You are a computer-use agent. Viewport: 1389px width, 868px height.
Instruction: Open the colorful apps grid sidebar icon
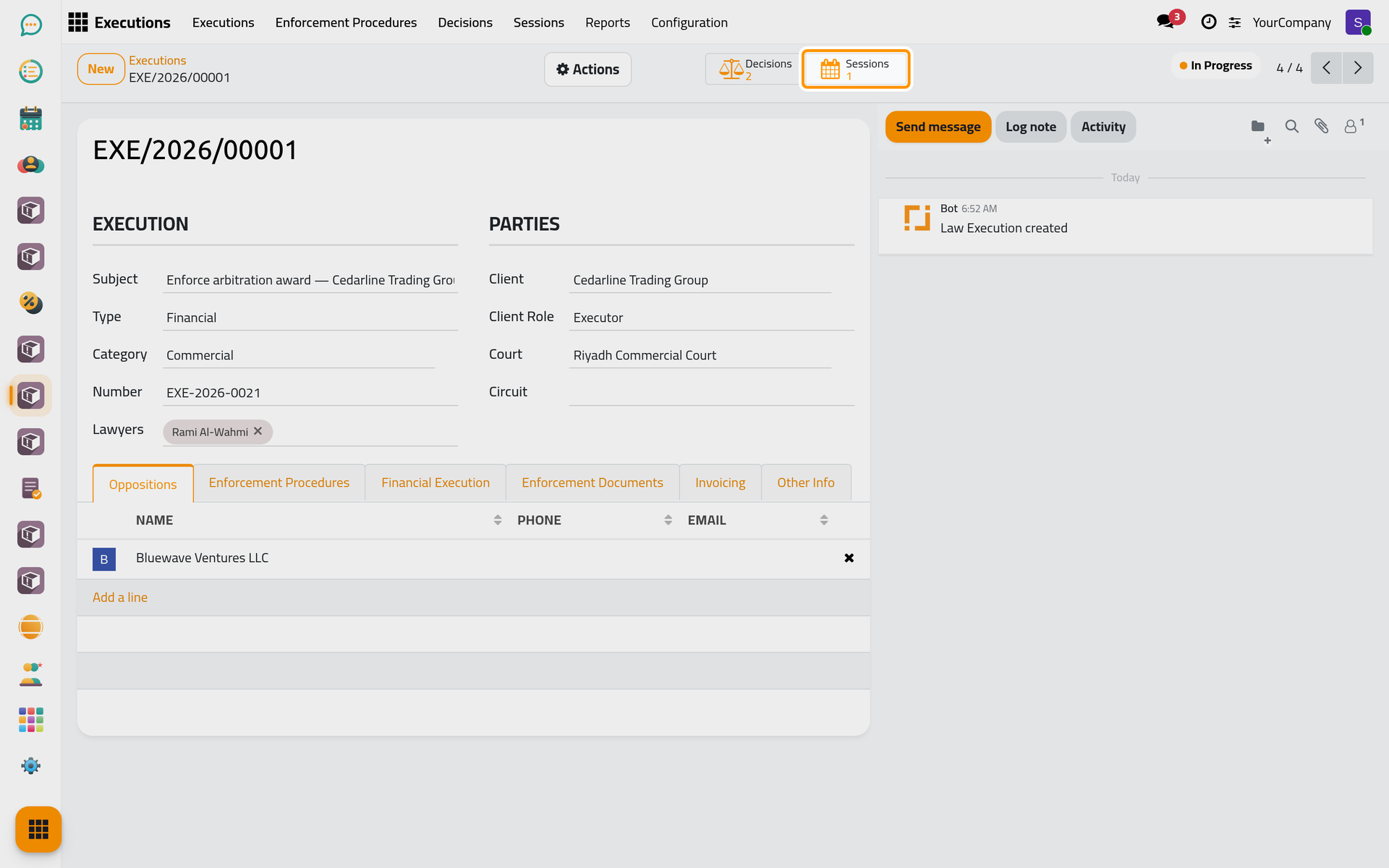(30, 720)
